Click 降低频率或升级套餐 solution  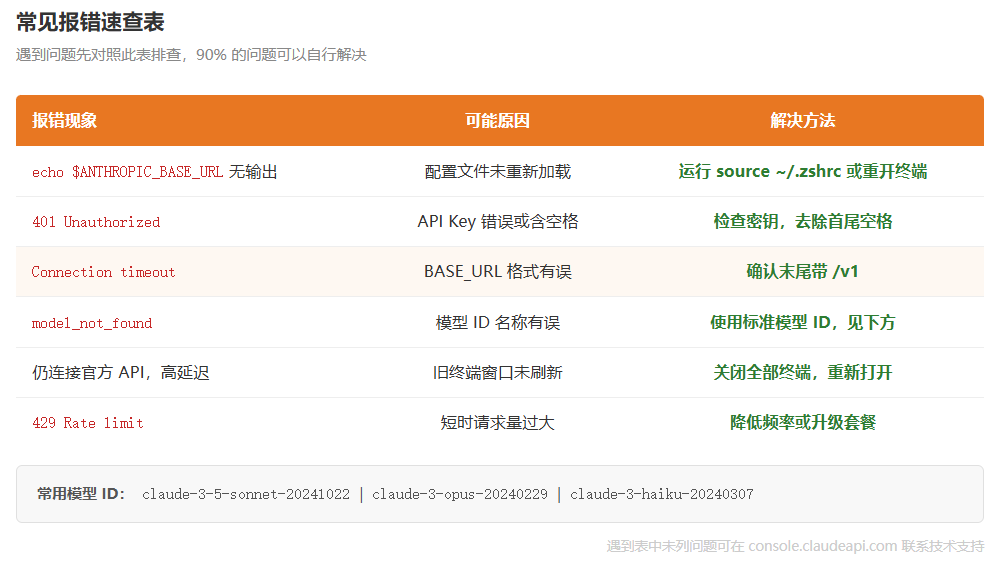click(x=802, y=422)
